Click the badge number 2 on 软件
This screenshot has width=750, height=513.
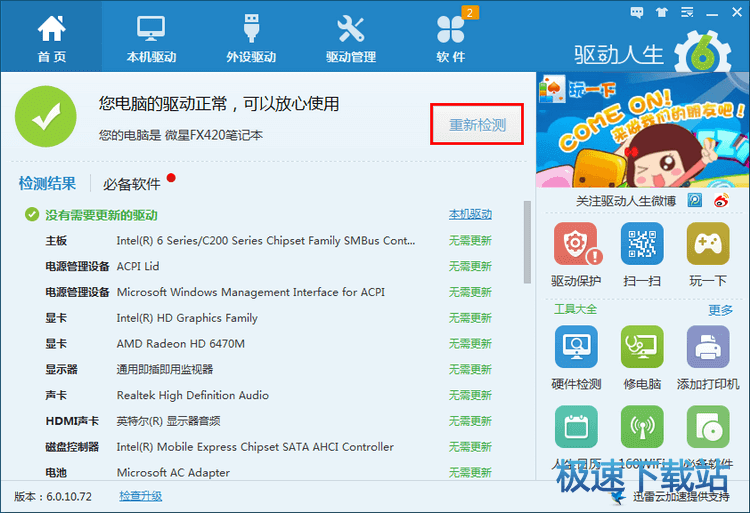[470, 13]
